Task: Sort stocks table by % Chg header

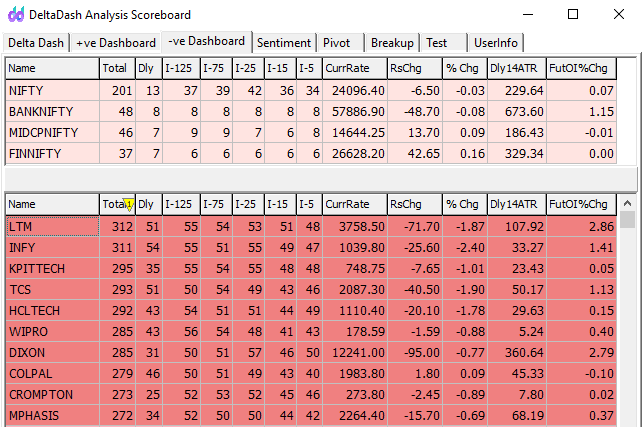Action: 465,204
